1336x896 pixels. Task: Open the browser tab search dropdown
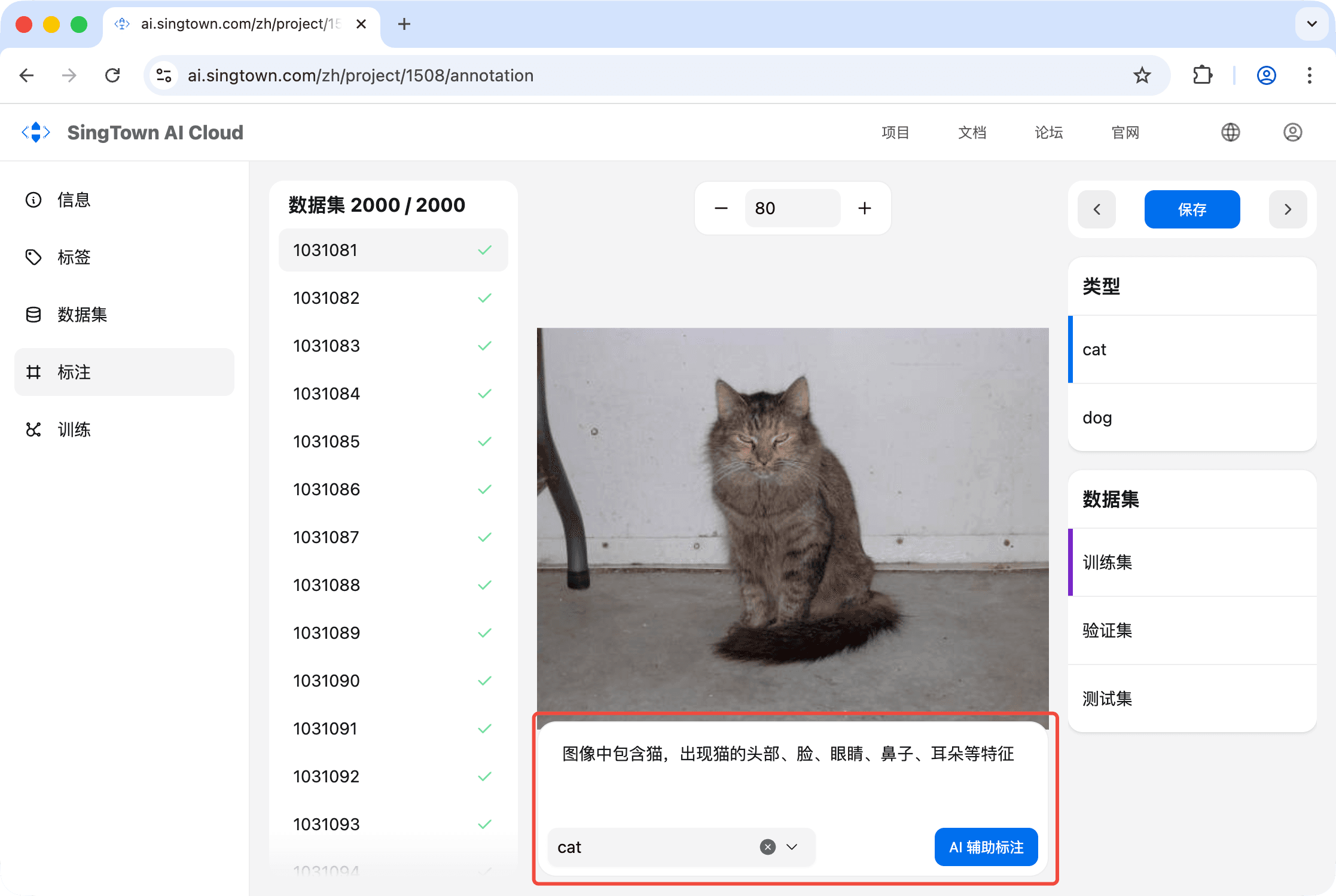1311,24
